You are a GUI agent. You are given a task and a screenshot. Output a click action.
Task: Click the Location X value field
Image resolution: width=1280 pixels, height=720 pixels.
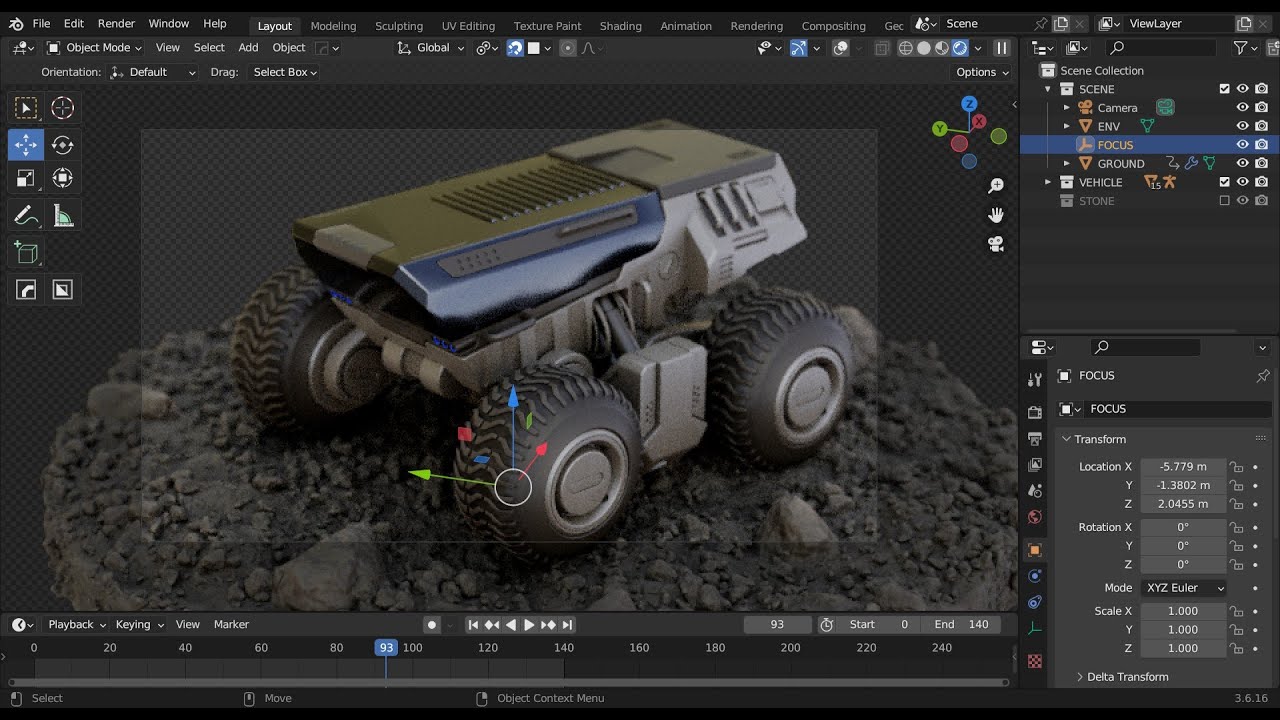(1183, 467)
